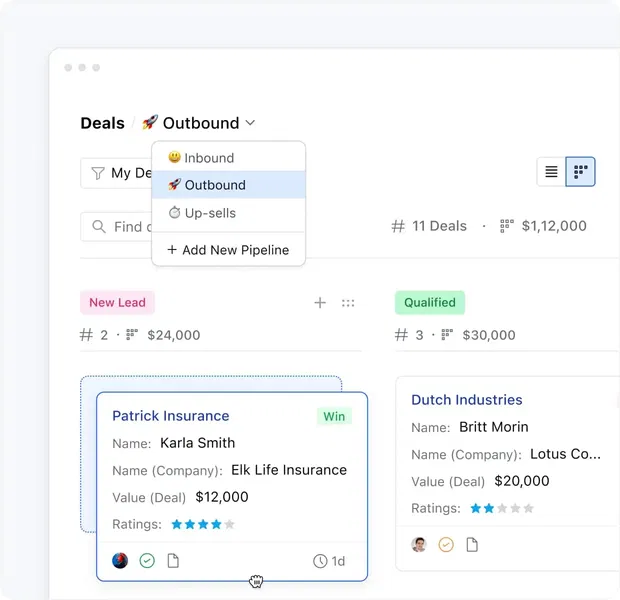
Task: Click into the Find search field
Action: [117, 227]
